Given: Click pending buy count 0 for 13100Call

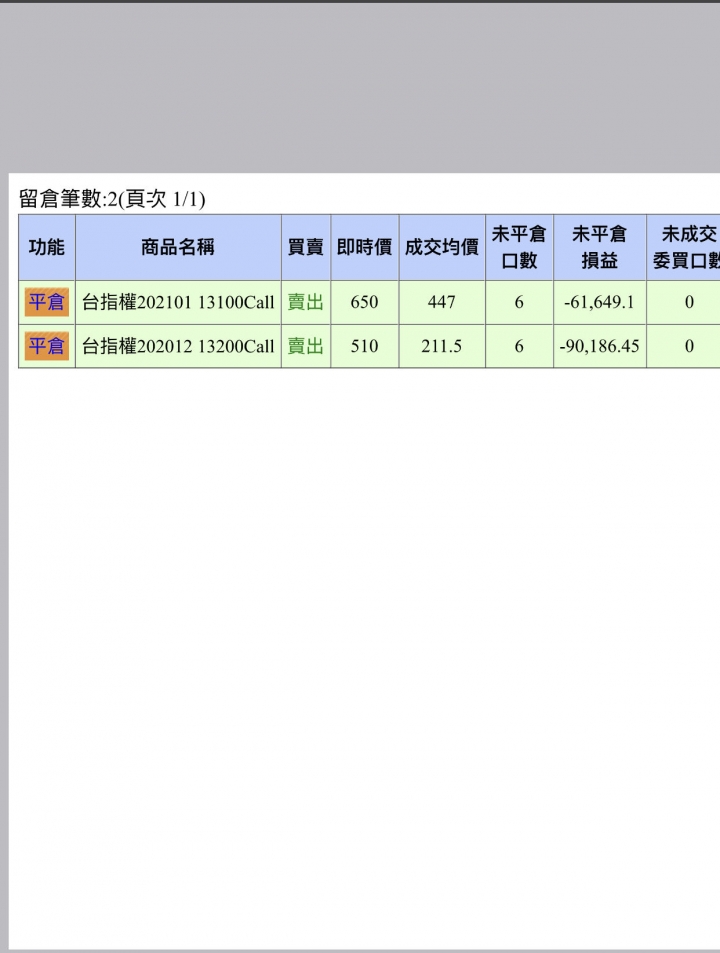Looking at the screenshot, I should [689, 302].
